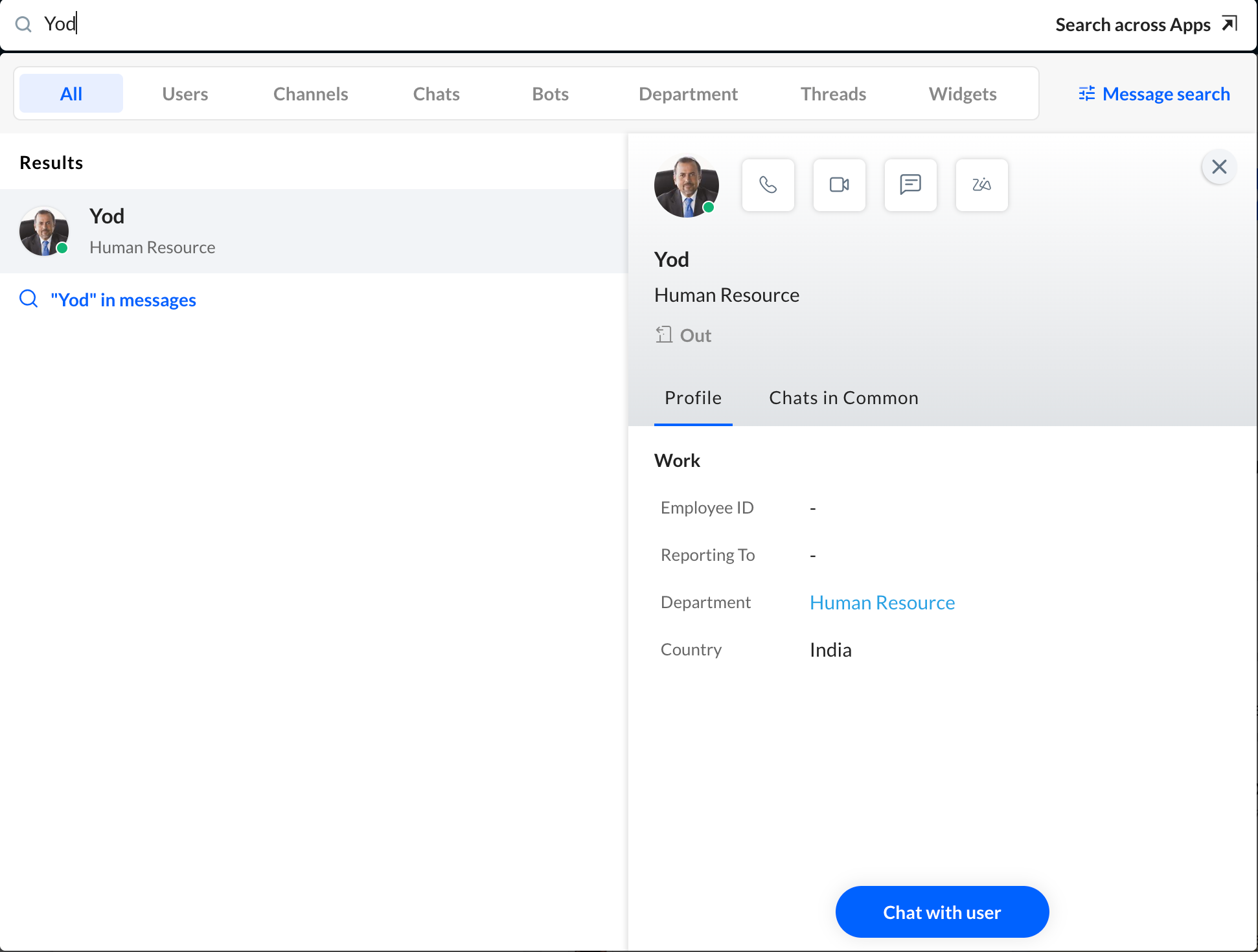Open Chats in Common tab
This screenshot has width=1258, height=952.
point(843,398)
